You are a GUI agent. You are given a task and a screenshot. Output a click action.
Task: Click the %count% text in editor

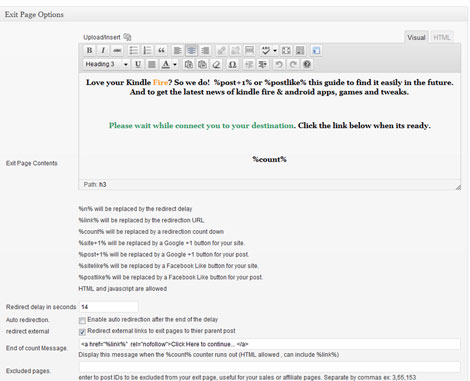(x=269, y=159)
